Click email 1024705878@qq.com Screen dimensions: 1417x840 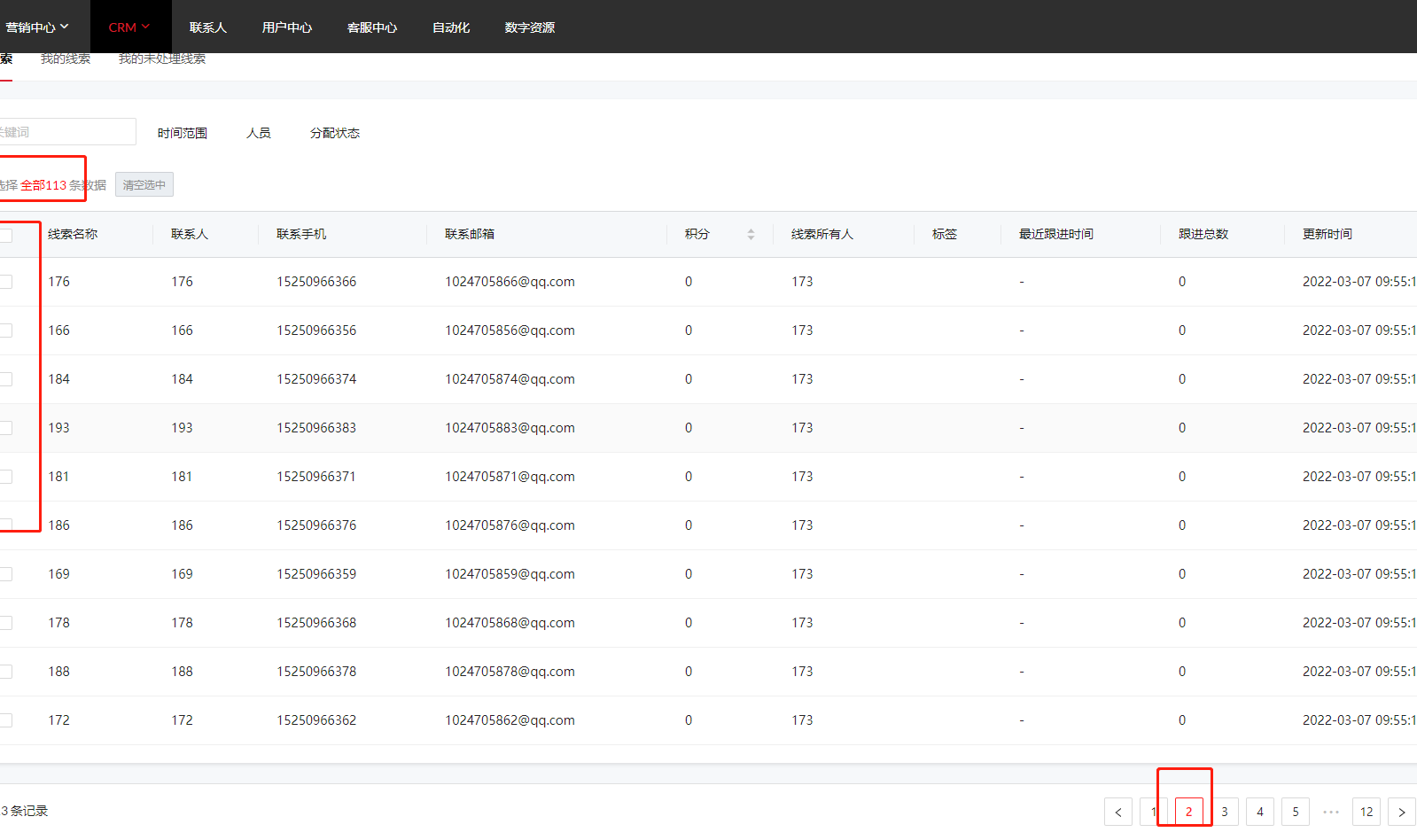click(510, 672)
